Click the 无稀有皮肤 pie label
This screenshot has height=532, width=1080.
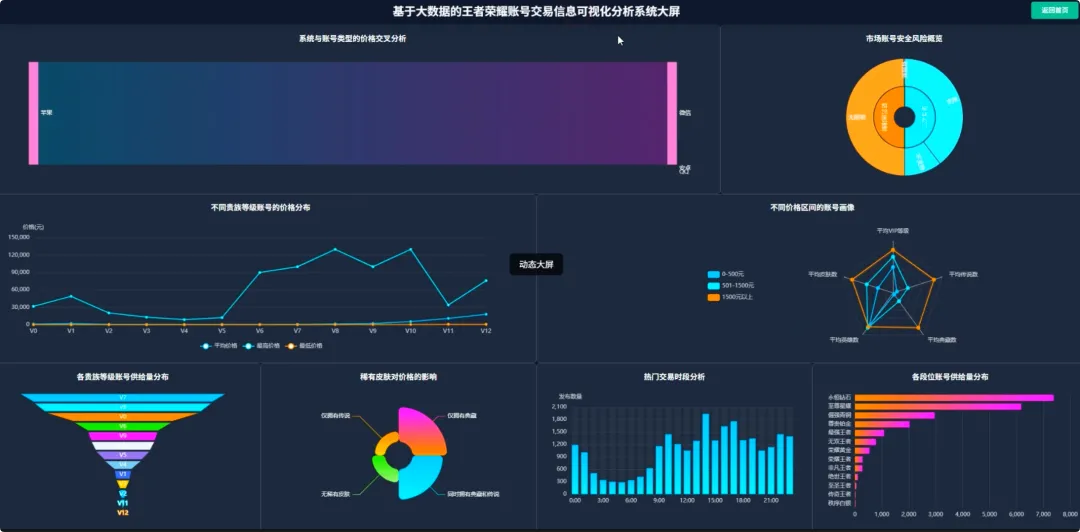(335, 494)
